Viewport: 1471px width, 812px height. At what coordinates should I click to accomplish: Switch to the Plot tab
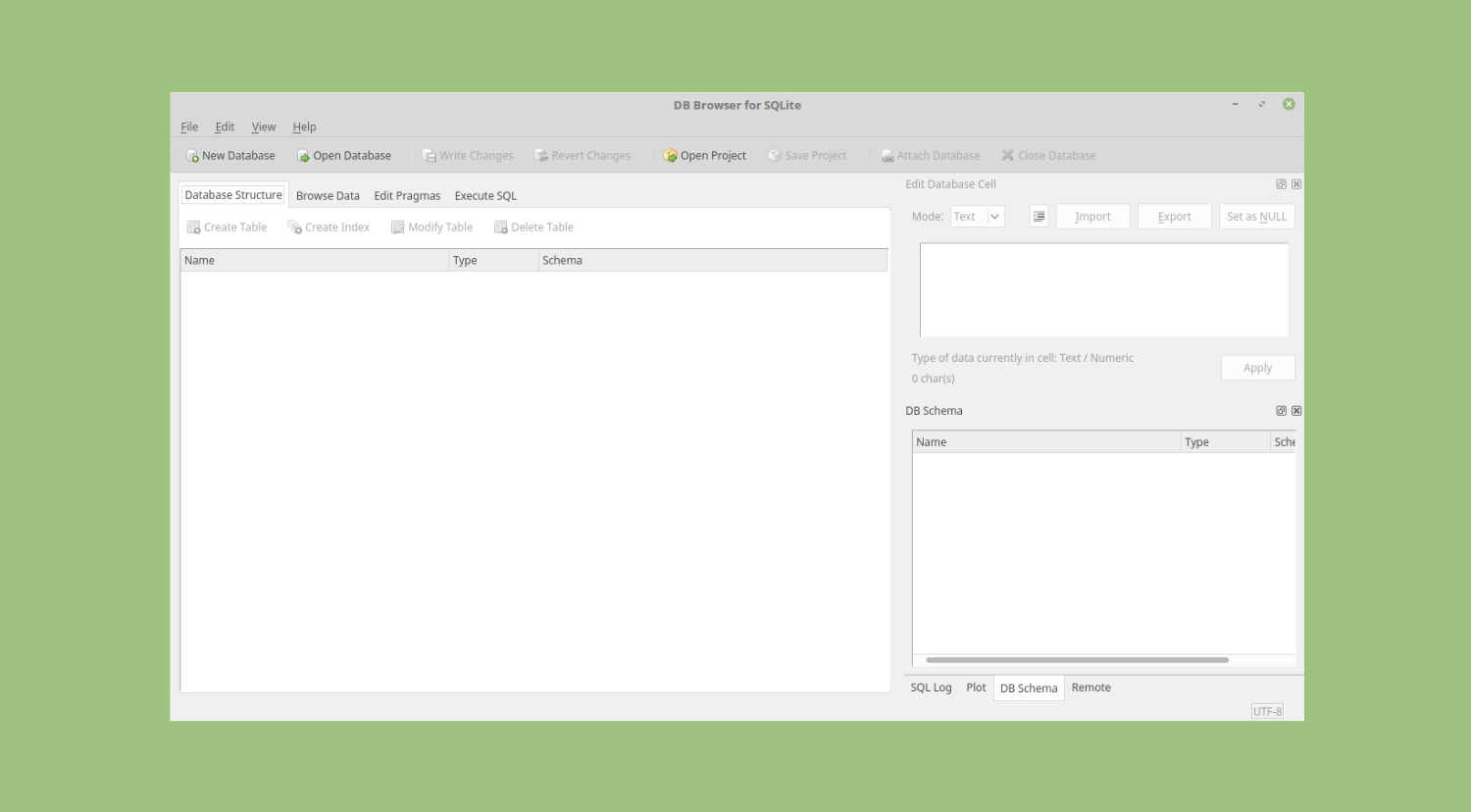click(976, 688)
